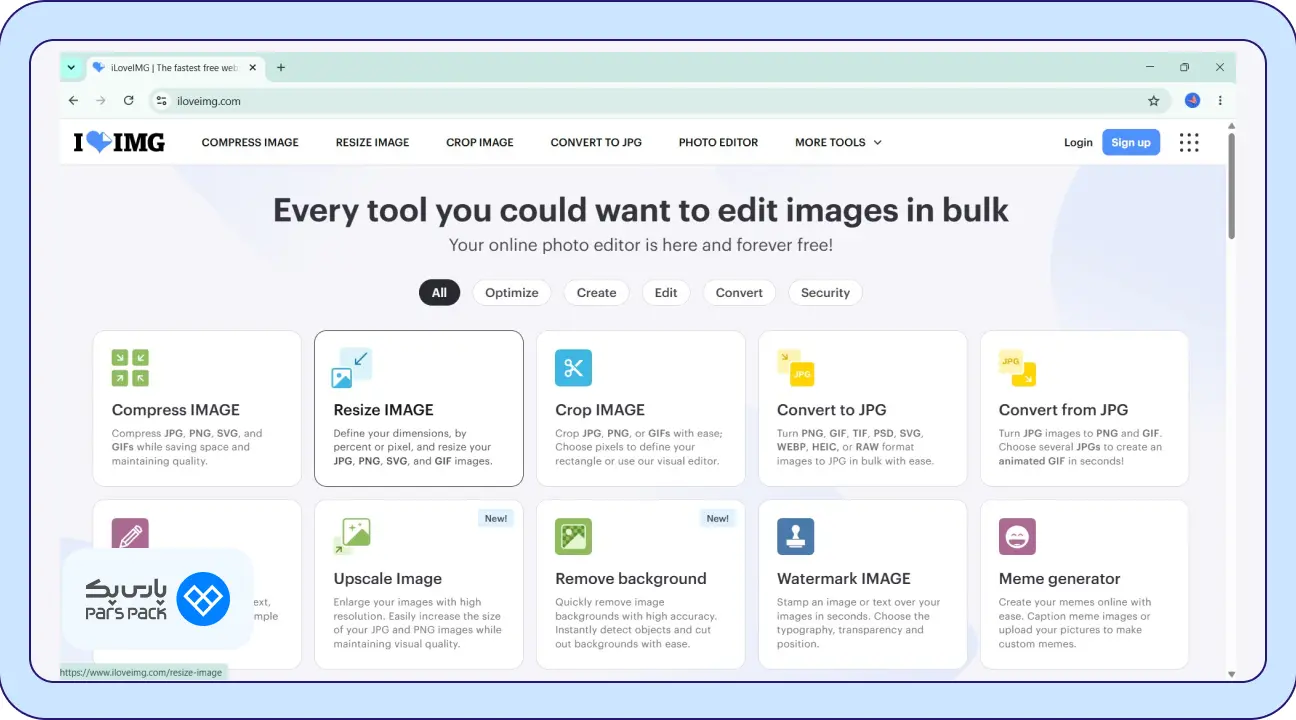The image size is (1296, 720).
Task: Click the Sign up button
Action: click(x=1131, y=142)
